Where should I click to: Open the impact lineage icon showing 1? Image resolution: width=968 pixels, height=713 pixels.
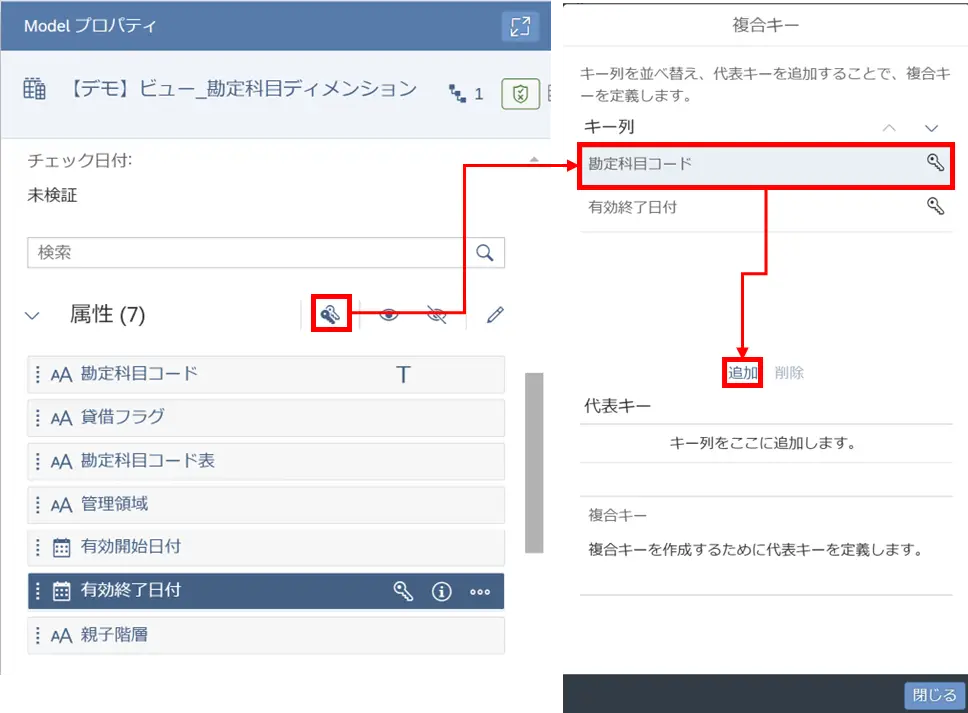point(465,94)
